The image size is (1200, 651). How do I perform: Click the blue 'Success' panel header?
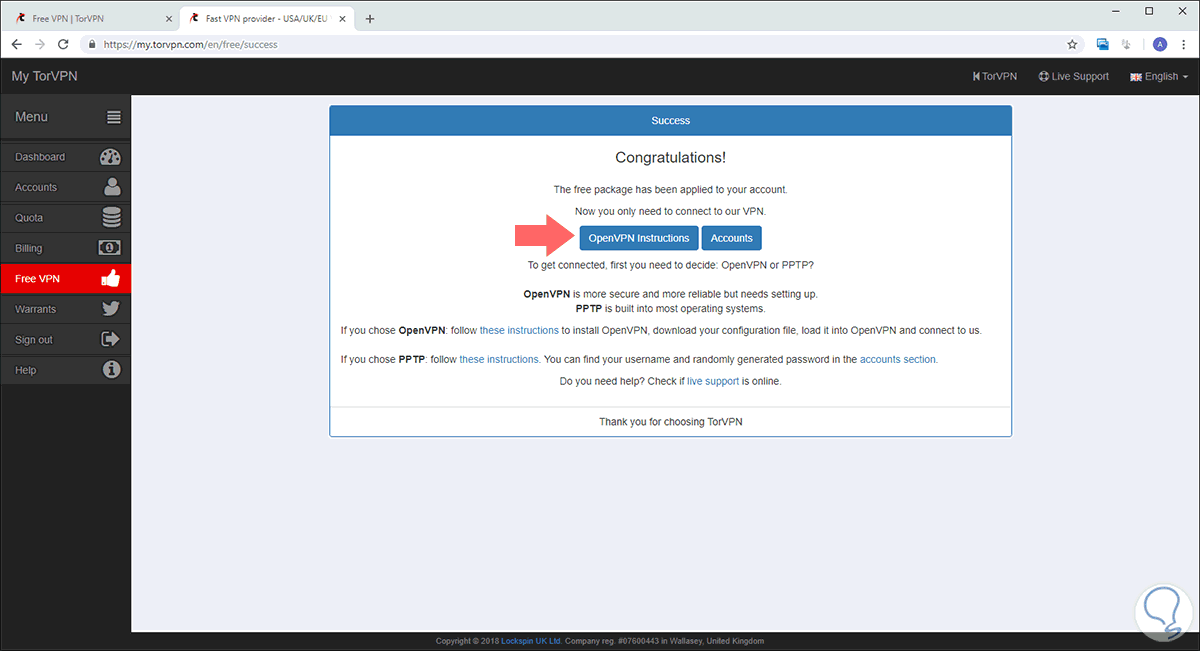click(x=671, y=120)
